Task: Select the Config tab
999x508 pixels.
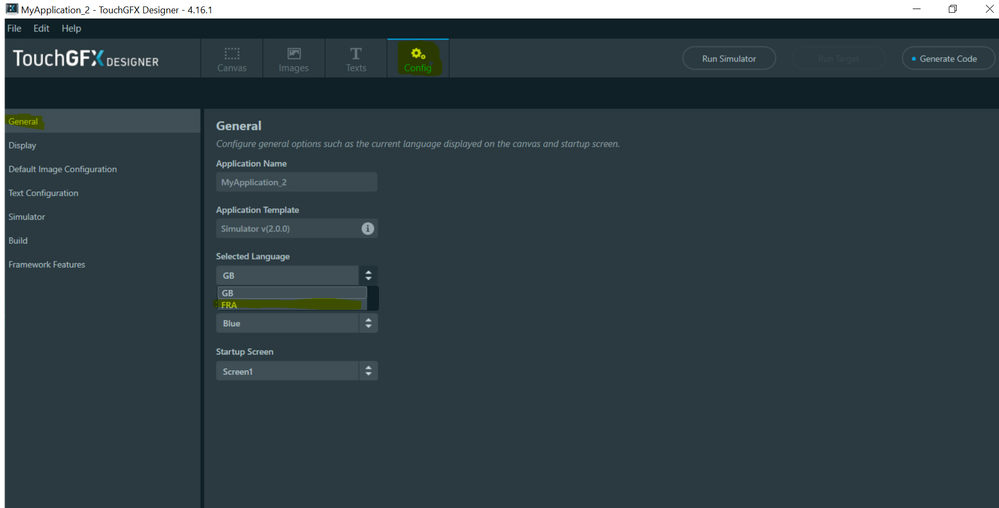Action: tap(418, 59)
